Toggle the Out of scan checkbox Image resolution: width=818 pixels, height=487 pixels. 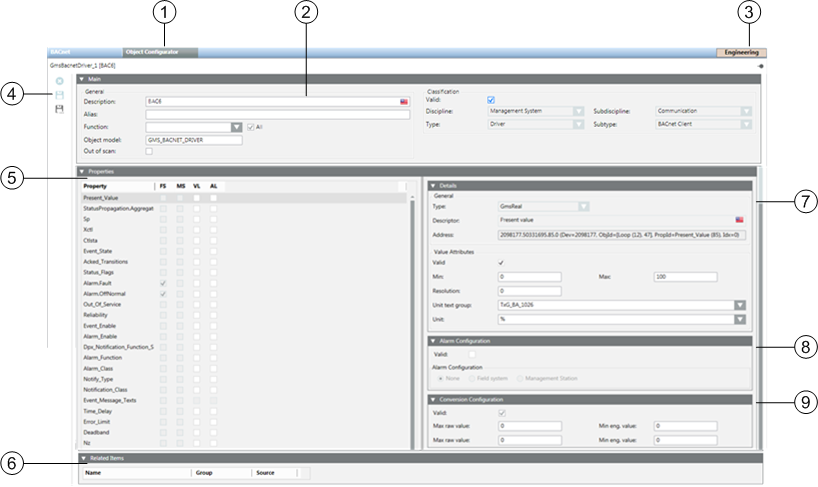click(149, 152)
